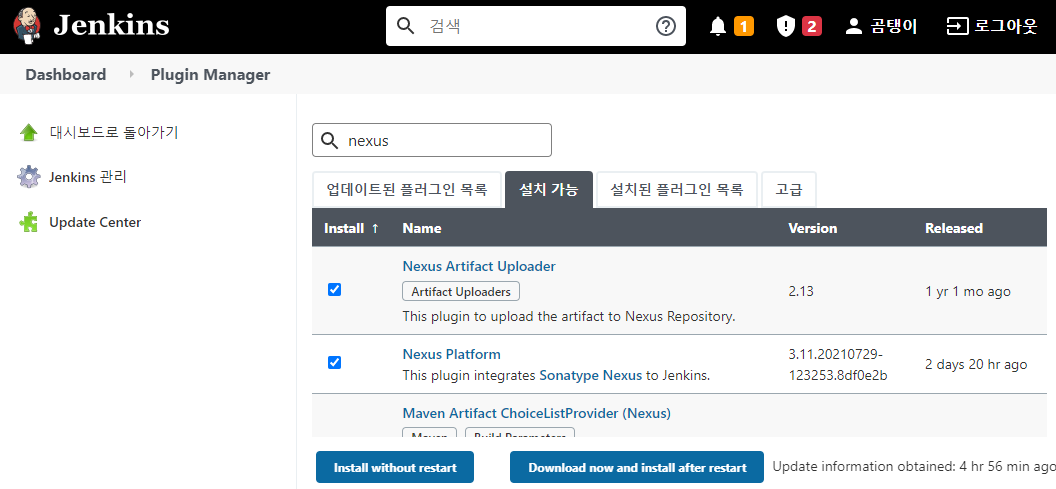Viewport: 1056px width, 489px height.
Task: Sort by Install column header
Action: click(x=352, y=228)
